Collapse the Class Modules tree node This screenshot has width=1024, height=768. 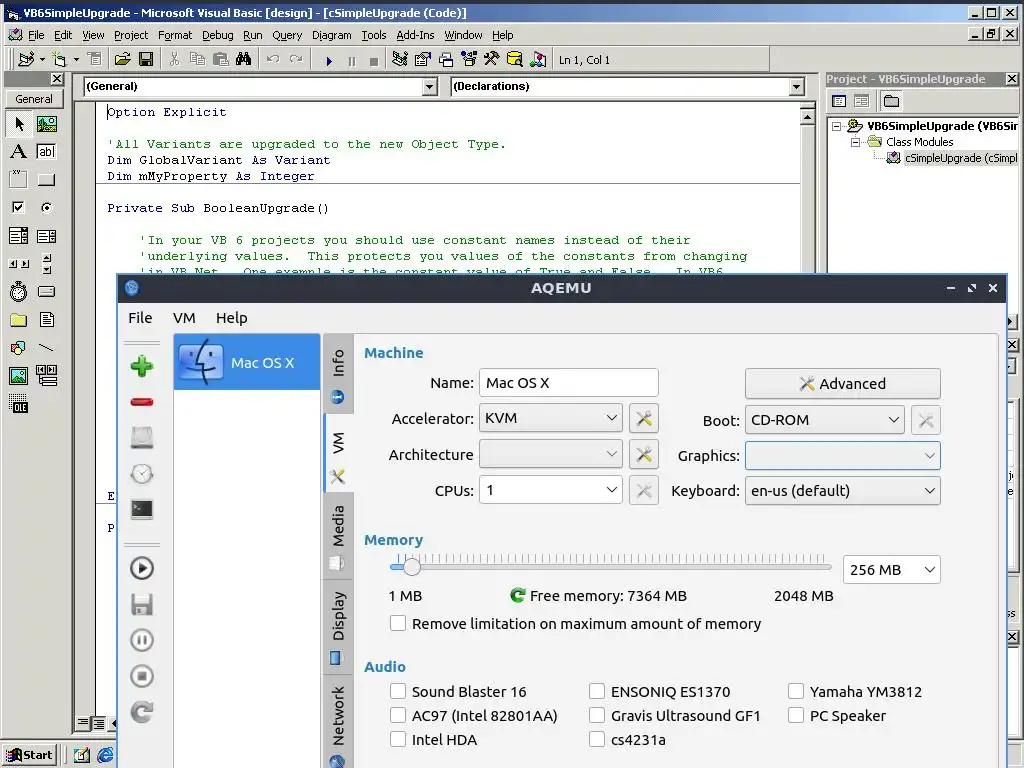click(855, 142)
